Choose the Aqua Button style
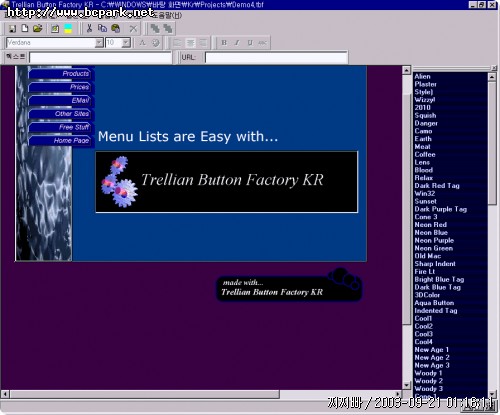Screen dimensions: 500x415 coord(434,303)
